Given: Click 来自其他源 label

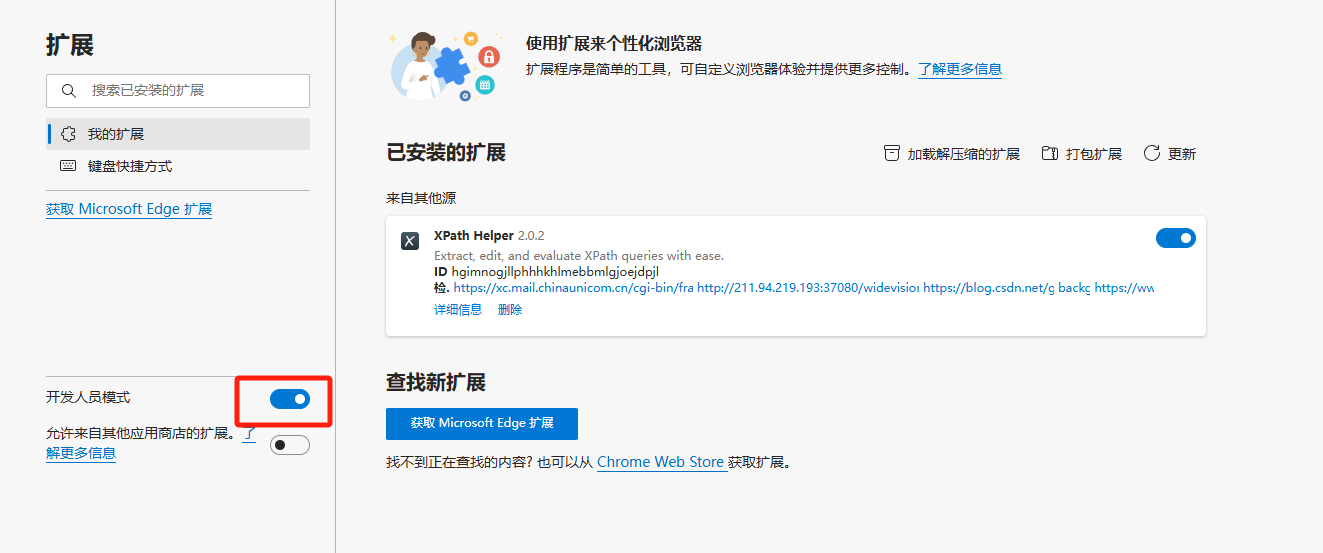Looking at the screenshot, I should (x=421, y=199).
